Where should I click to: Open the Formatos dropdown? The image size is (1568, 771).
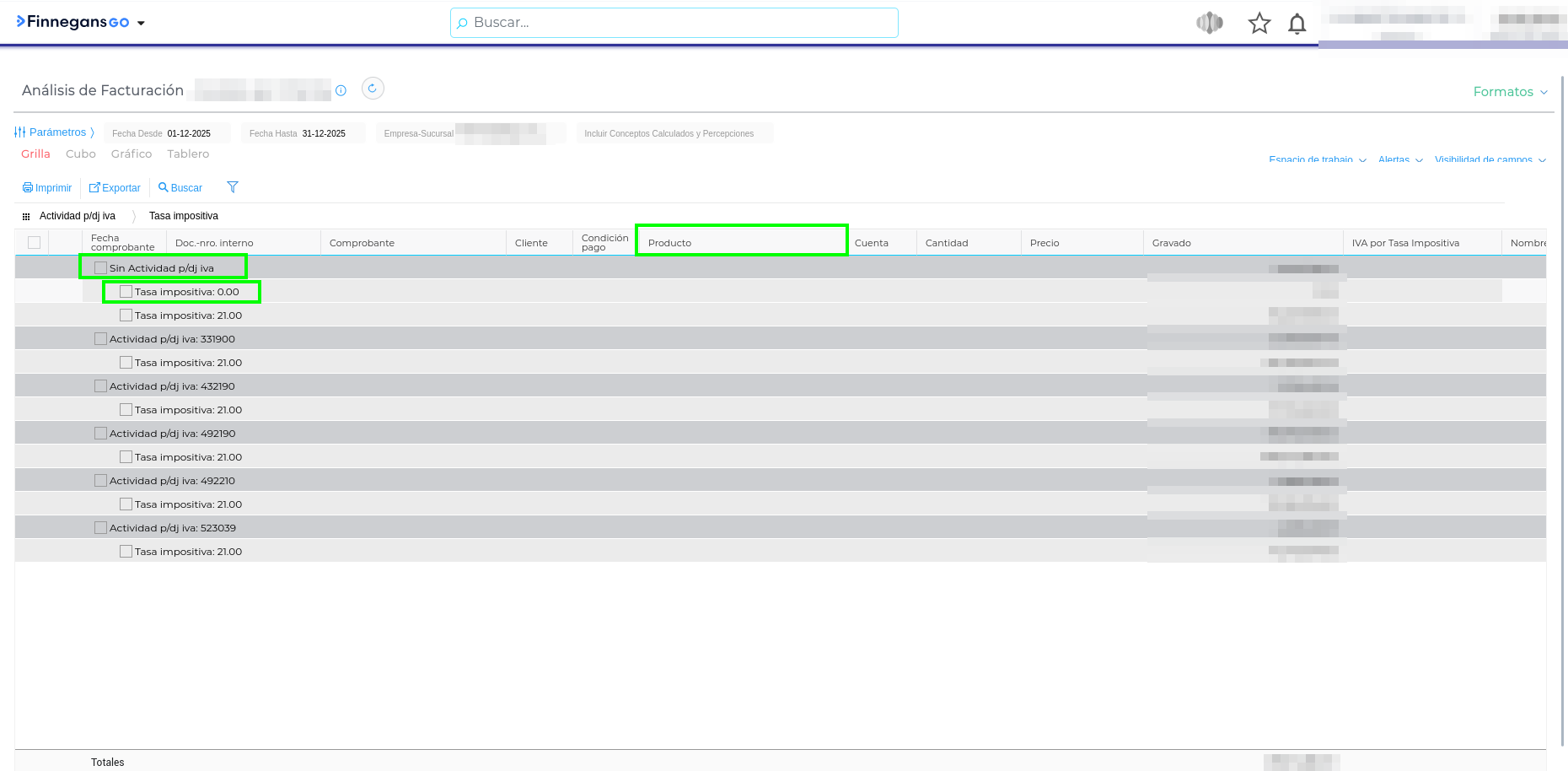pos(1509,92)
